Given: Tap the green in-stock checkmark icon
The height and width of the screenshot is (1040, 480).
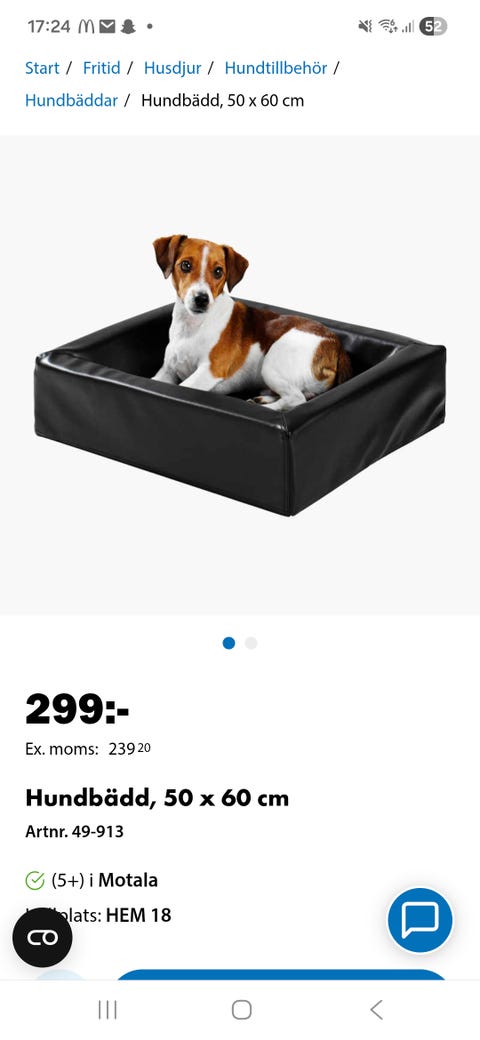Looking at the screenshot, I should [x=34, y=881].
